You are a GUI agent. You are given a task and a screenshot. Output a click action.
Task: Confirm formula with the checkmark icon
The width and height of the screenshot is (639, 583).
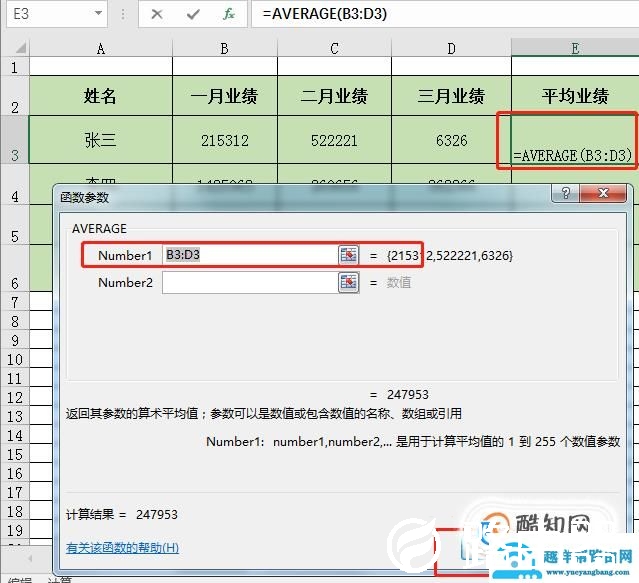193,14
